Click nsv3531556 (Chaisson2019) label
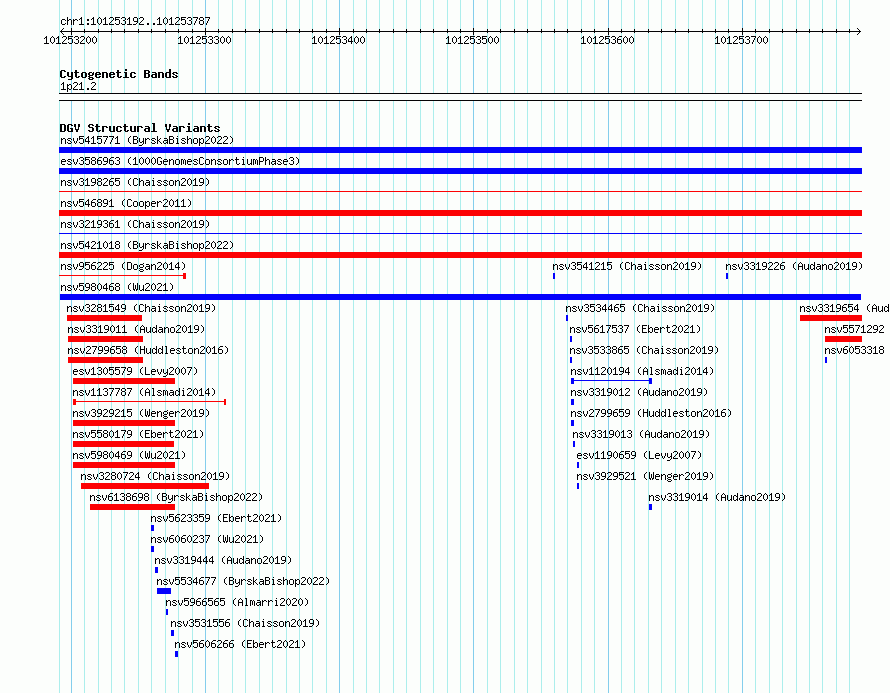 point(245,623)
